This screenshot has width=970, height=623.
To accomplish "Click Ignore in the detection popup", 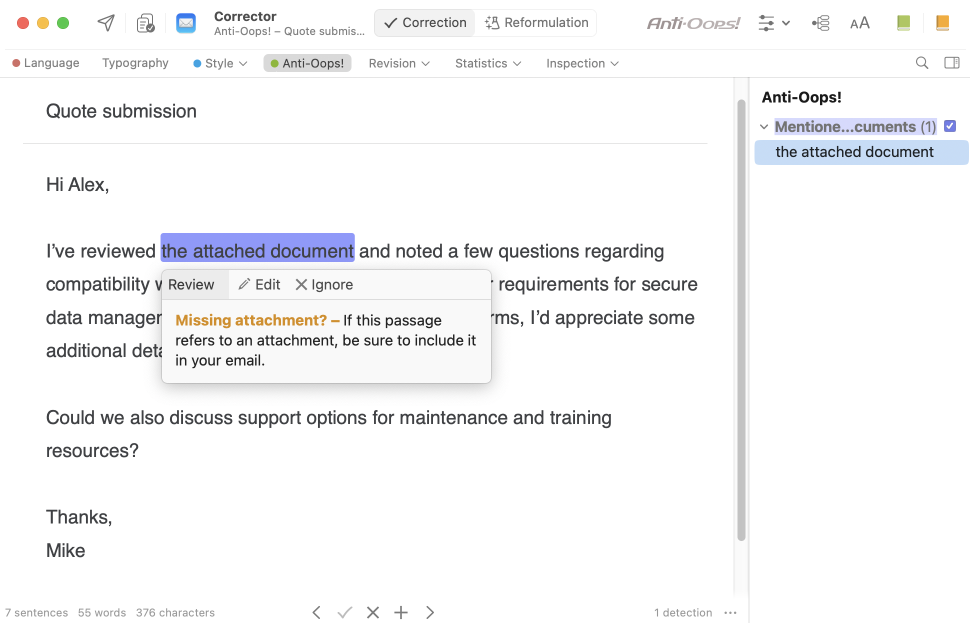I will click(324, 285).
